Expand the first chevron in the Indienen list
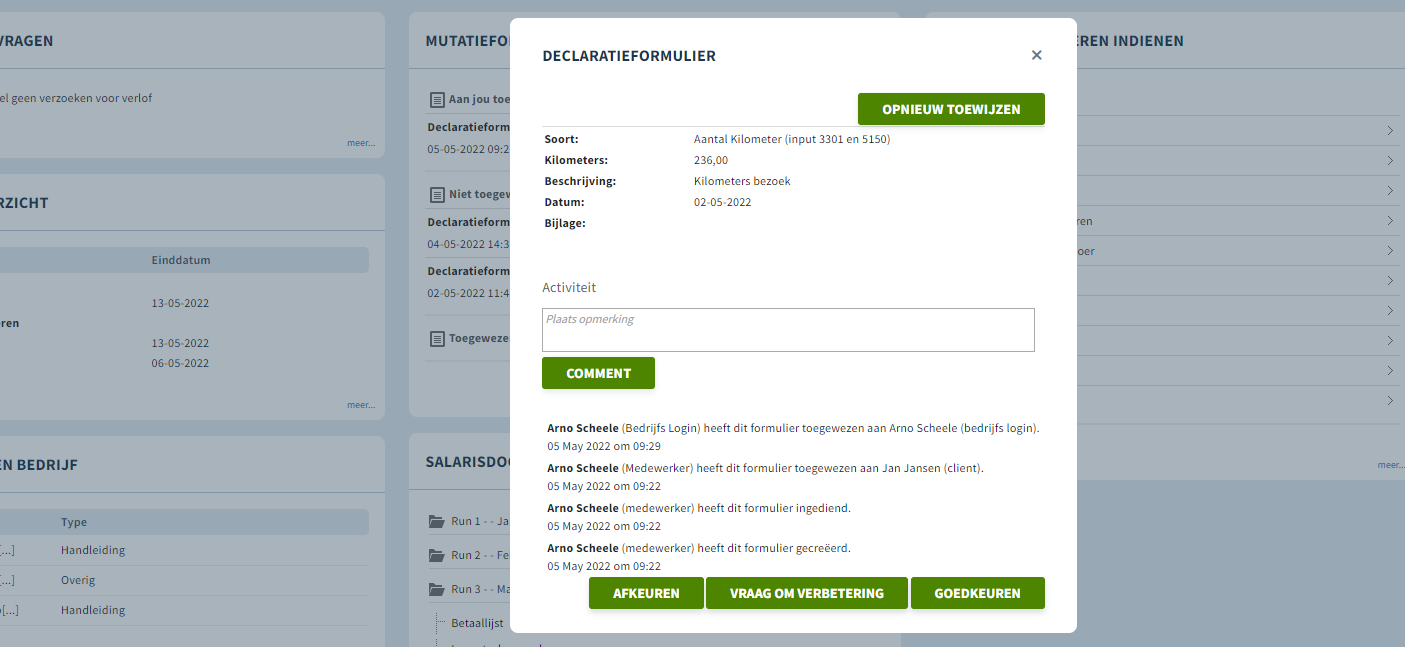This screenshot has width=1405, height=647. 1390,131
